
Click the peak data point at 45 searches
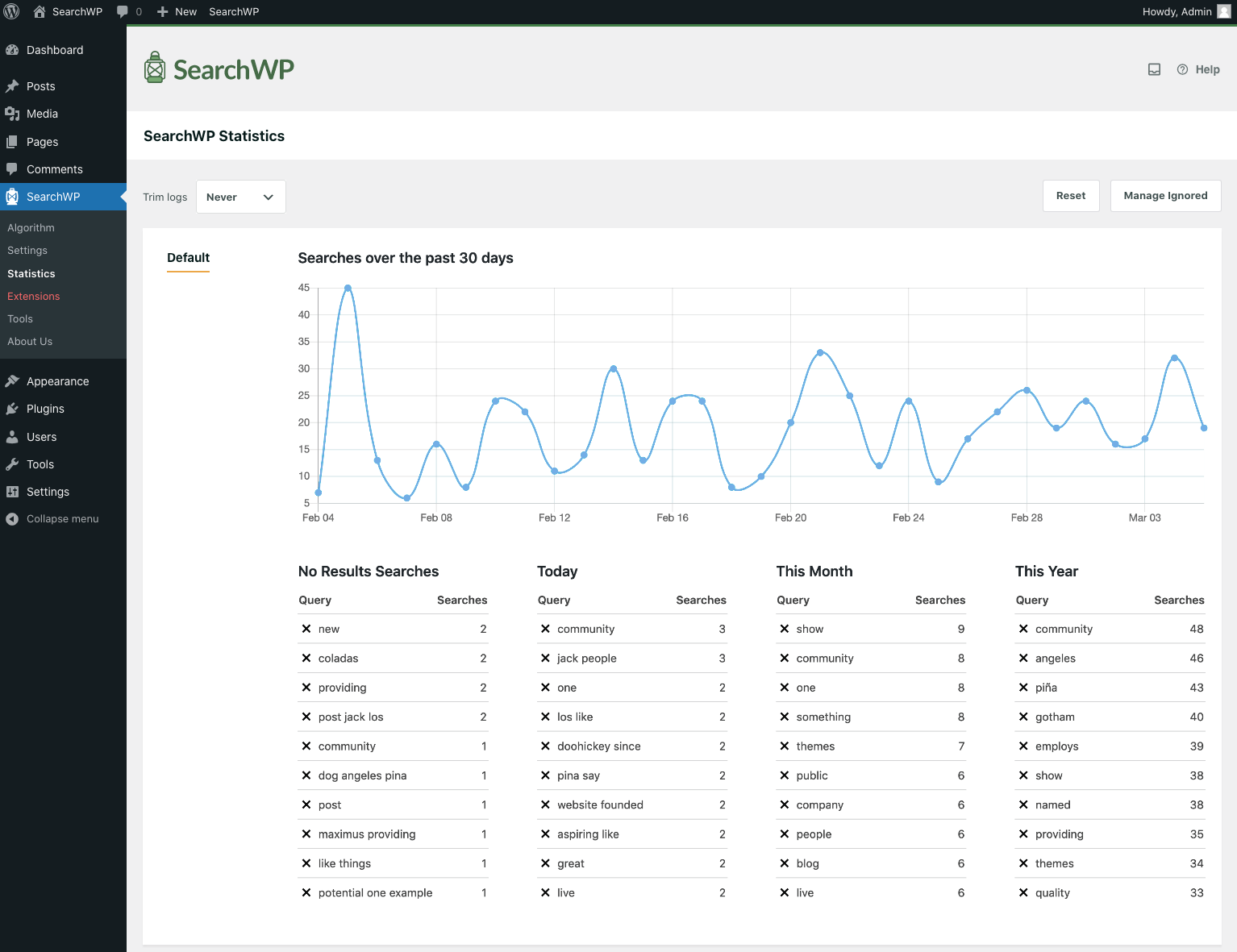[348, 288]
